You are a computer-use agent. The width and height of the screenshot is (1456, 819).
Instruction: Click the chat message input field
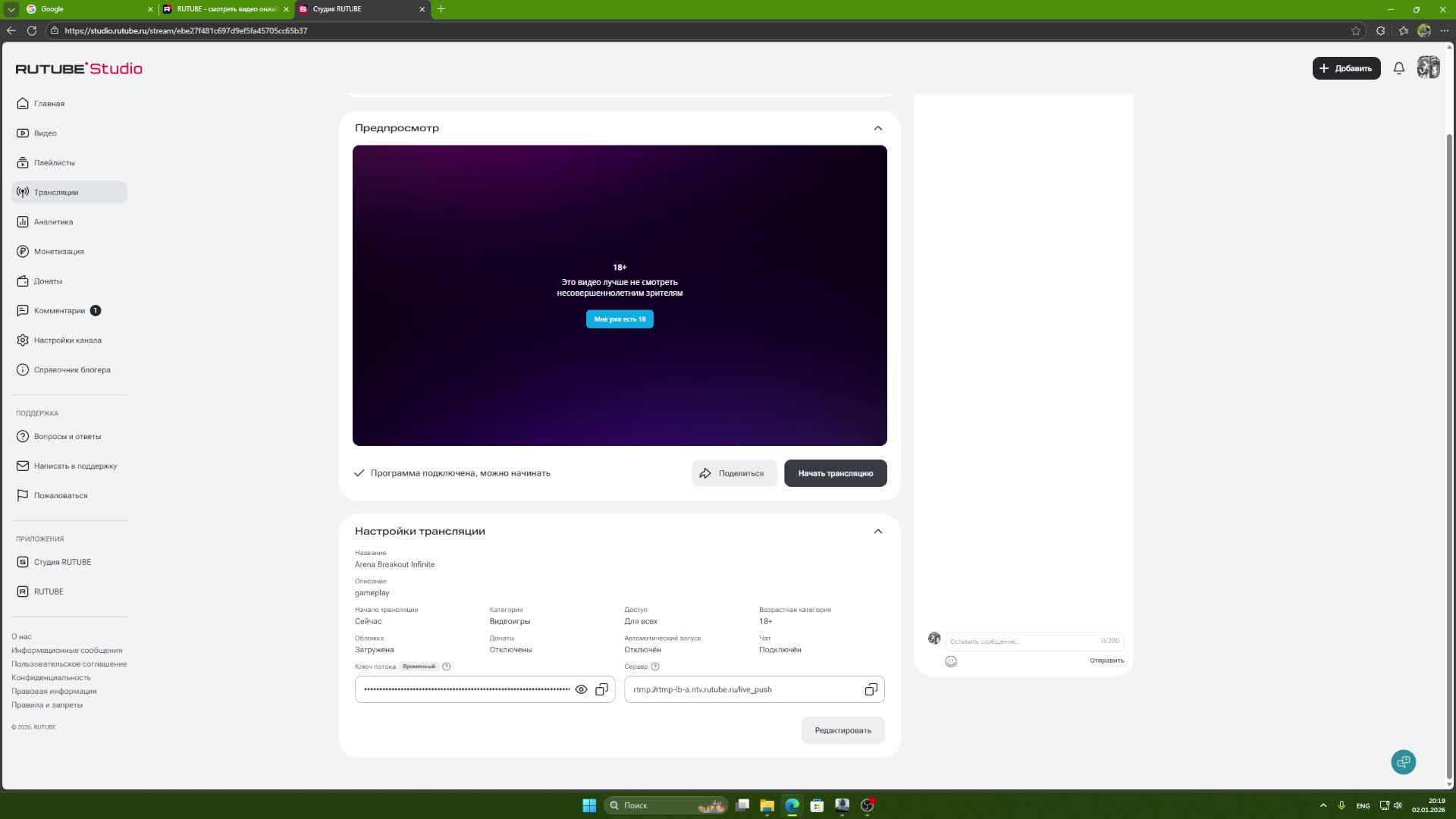coord(1020,642)
